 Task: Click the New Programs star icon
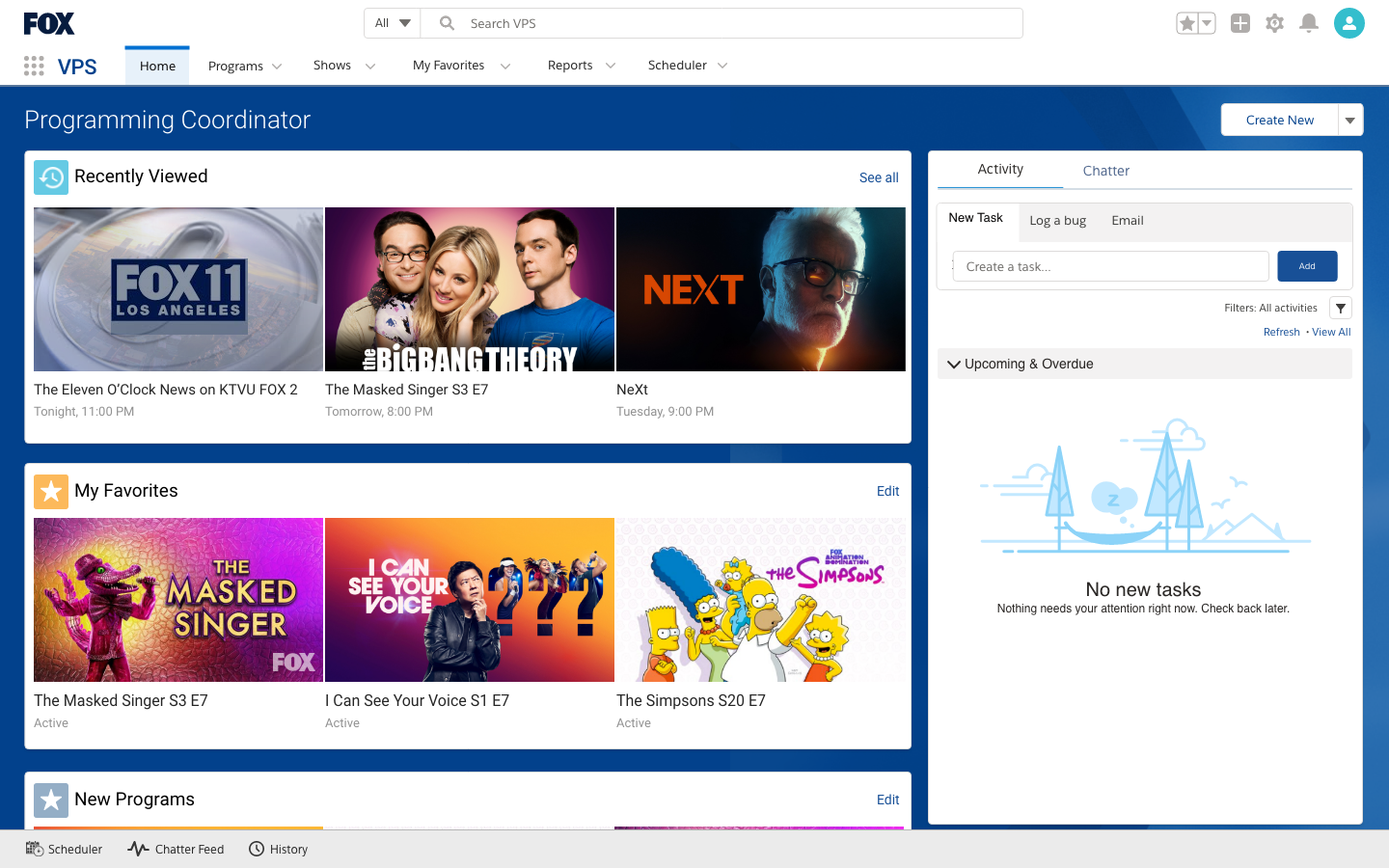pos(51,800)
